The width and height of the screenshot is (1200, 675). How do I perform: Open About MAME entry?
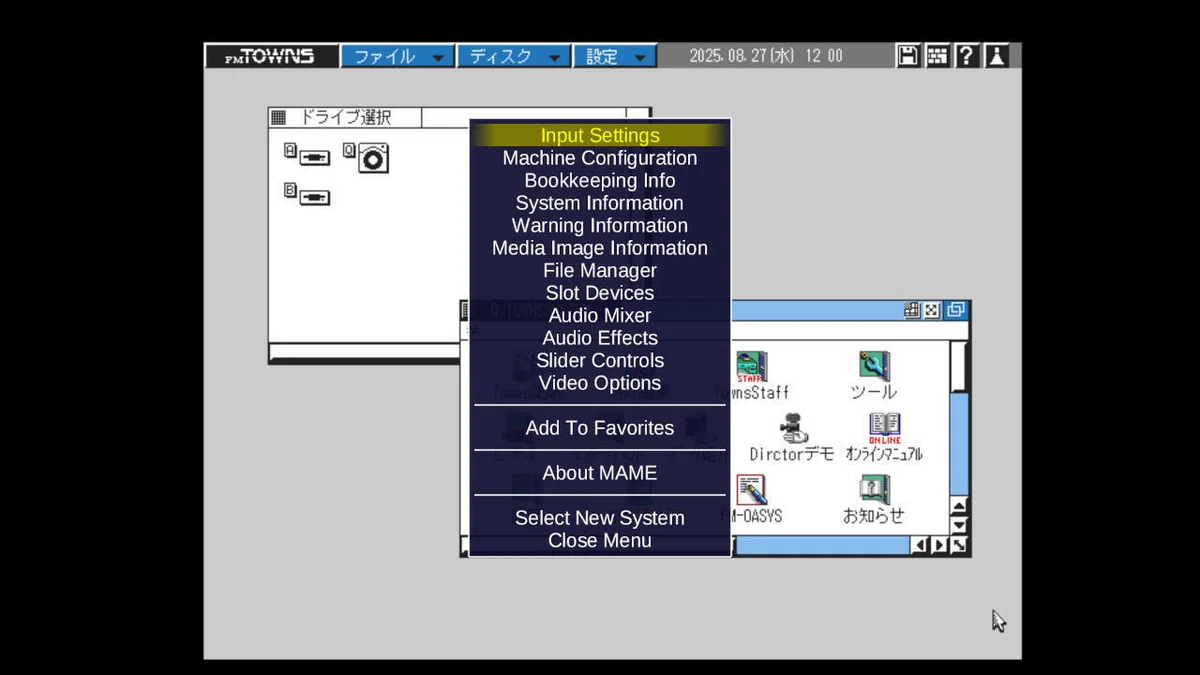pos(600,473)
